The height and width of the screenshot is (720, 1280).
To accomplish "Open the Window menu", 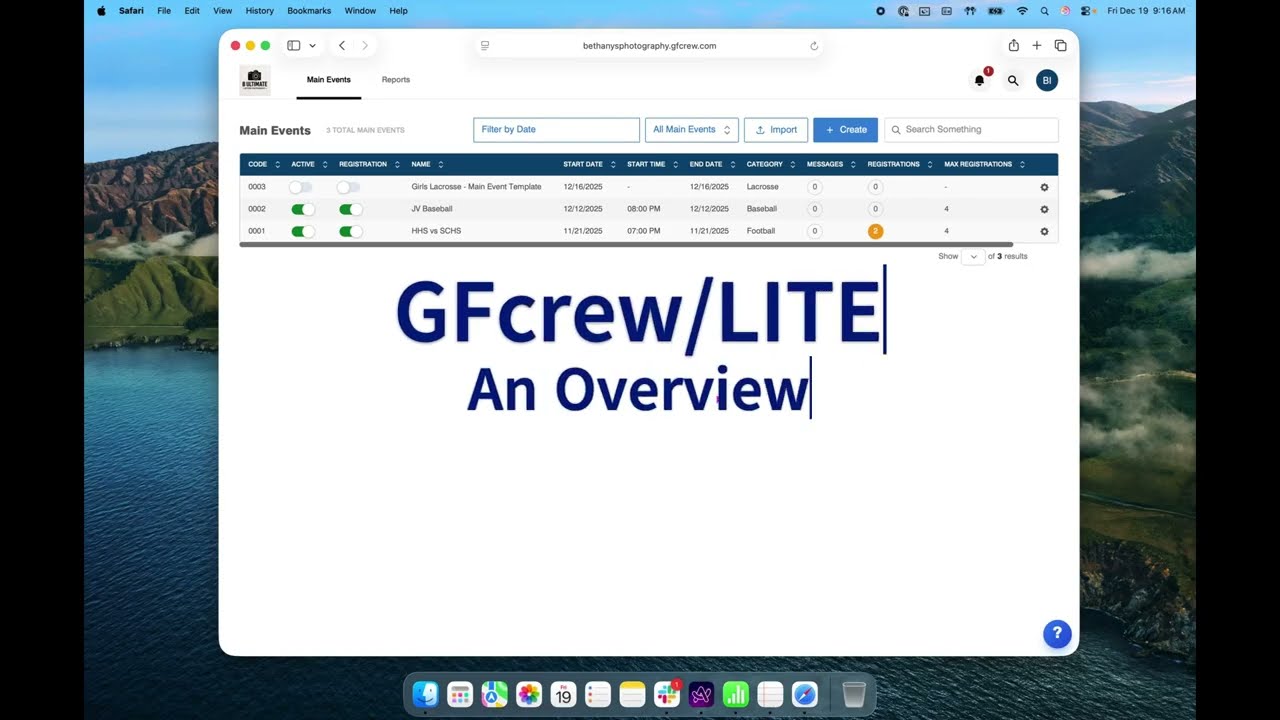I will click(360, 11).
